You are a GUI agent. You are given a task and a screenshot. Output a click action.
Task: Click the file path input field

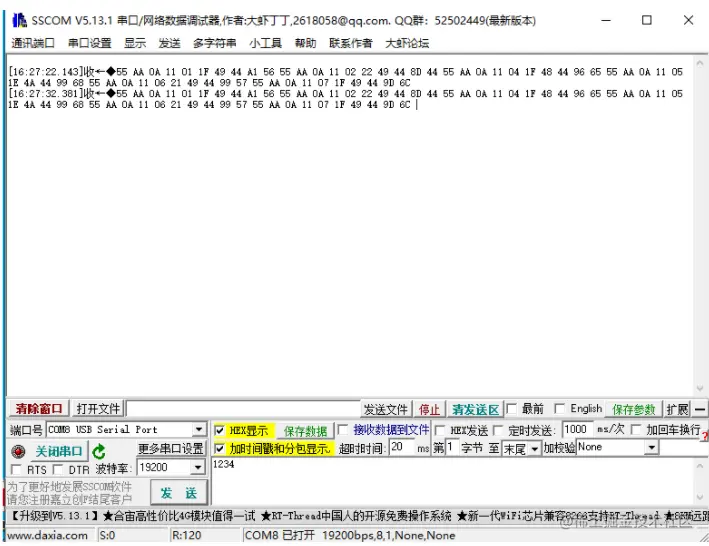(x=243, y=410)
